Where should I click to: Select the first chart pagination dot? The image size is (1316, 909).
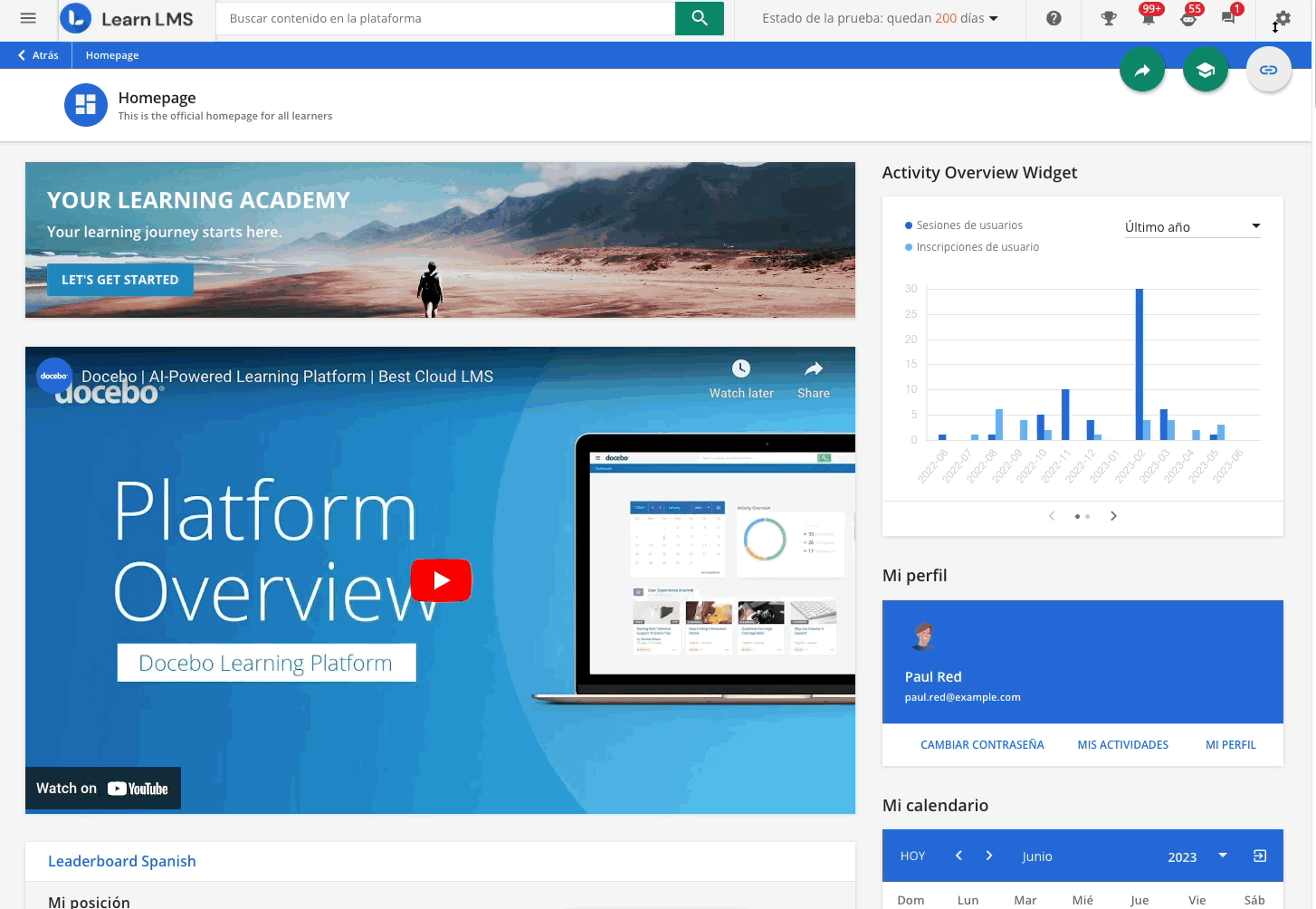pyautogui.click(x=1077, y=516)
